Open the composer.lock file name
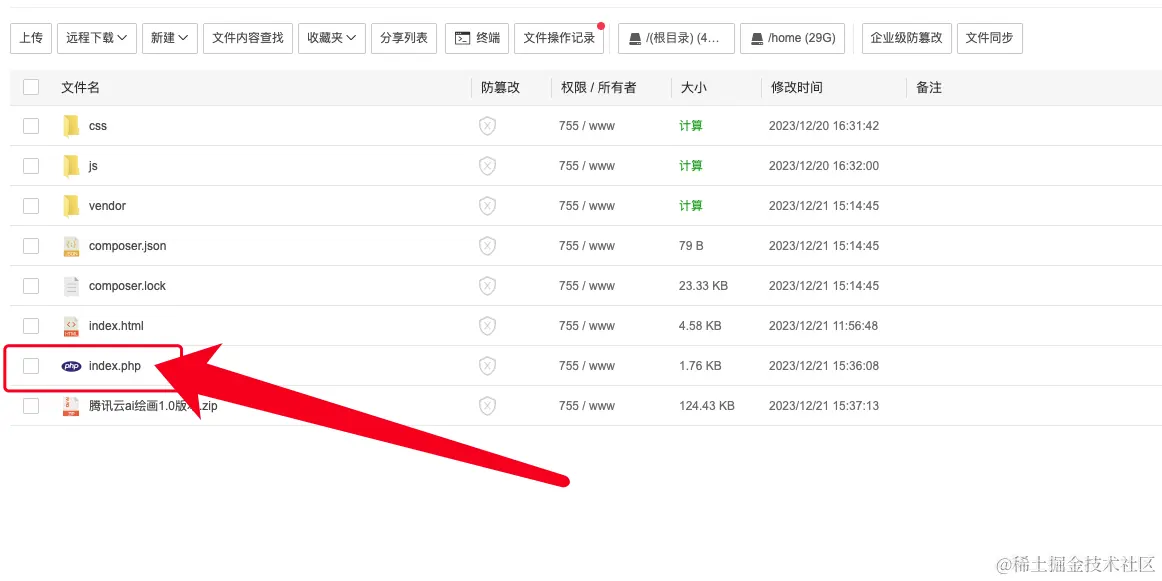The width and height of the screenshot is (1162, 581). tap(127, 286)
